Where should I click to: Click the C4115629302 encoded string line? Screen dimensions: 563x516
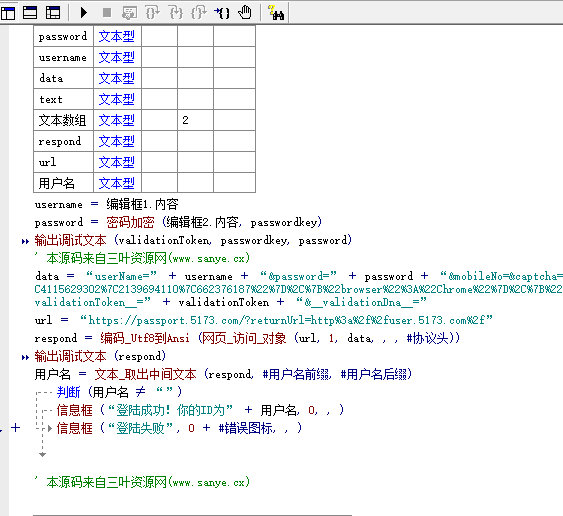click(298, 289)
